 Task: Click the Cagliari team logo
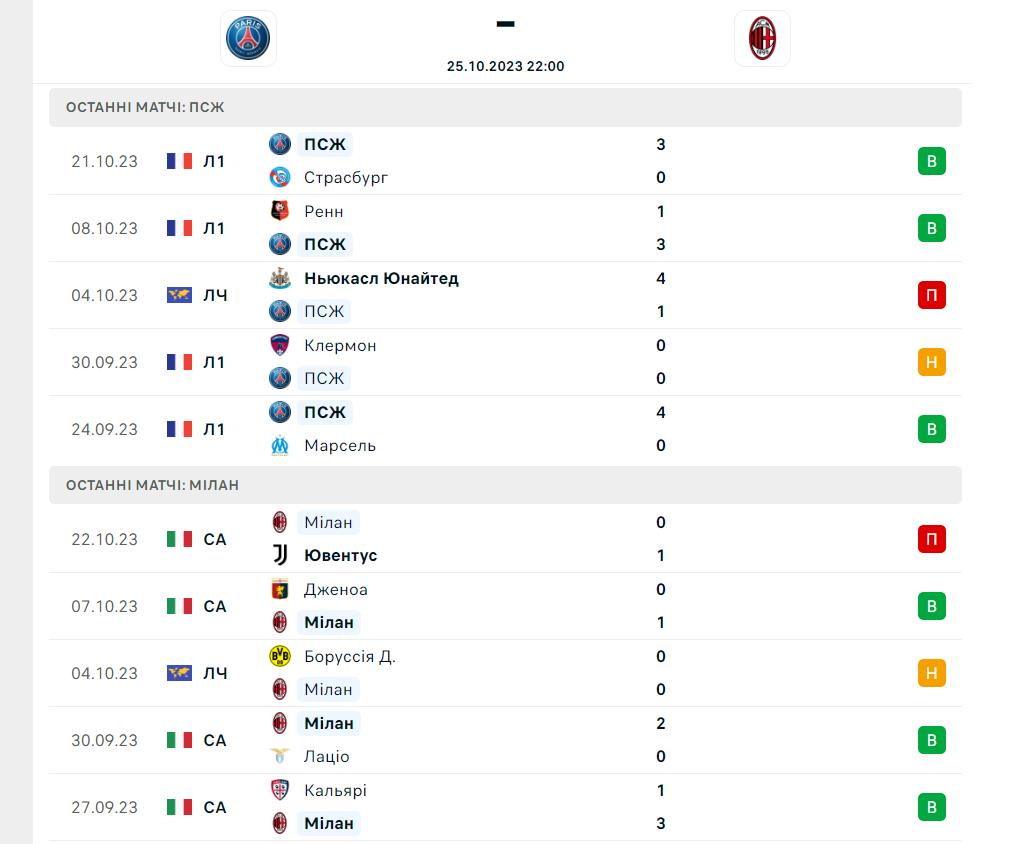click(280, 790)
